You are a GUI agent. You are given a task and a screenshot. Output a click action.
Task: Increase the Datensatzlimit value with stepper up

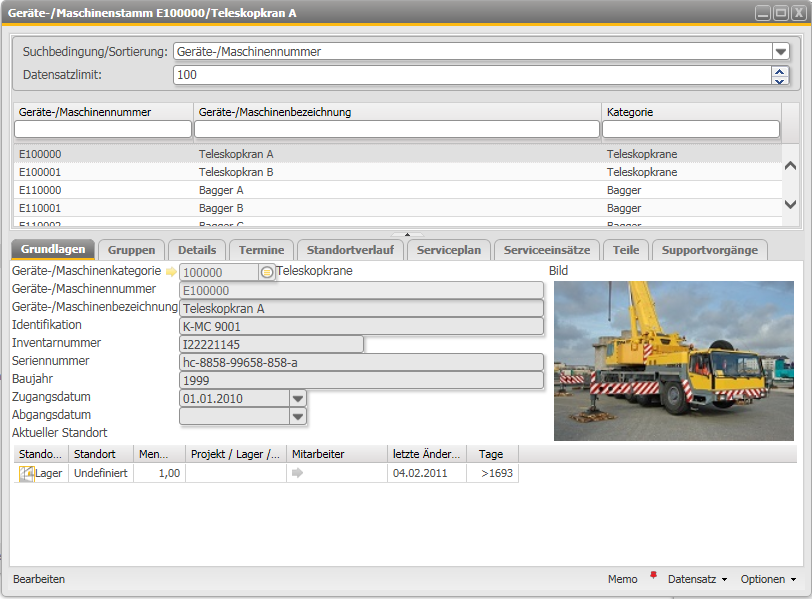click(780, 70)
